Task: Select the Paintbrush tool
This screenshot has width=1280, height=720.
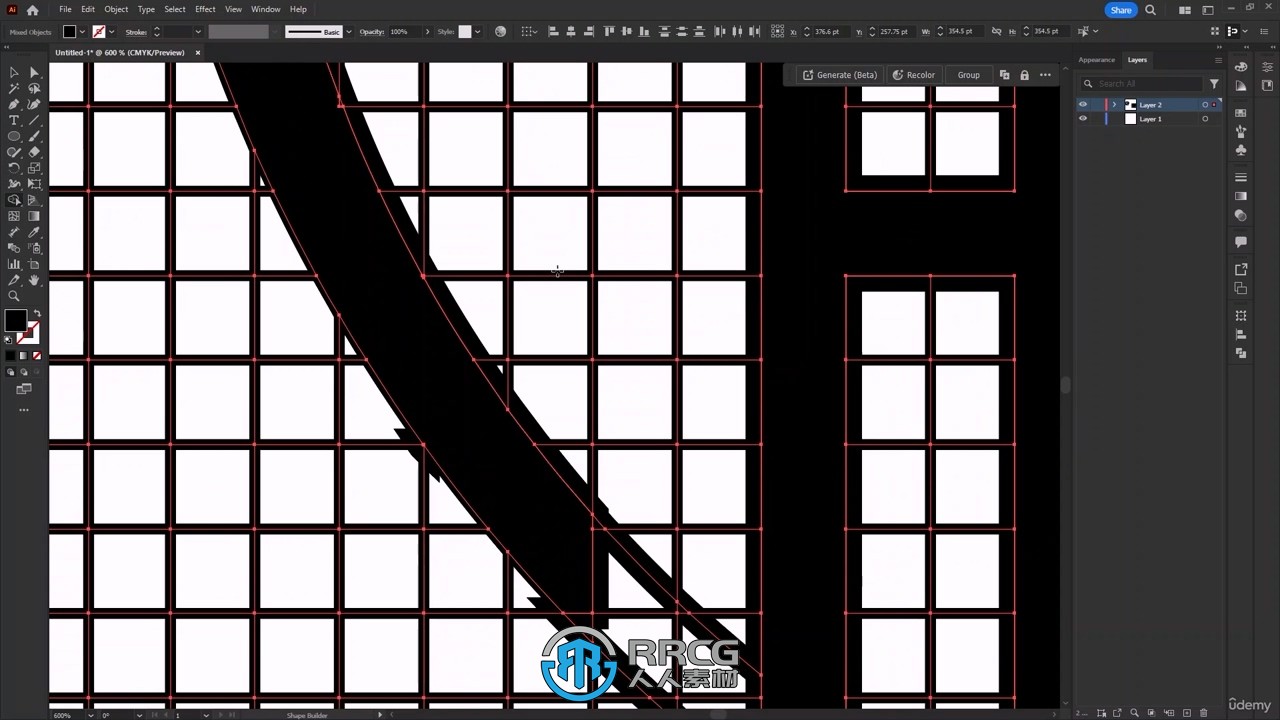Action: pos(34,136)
